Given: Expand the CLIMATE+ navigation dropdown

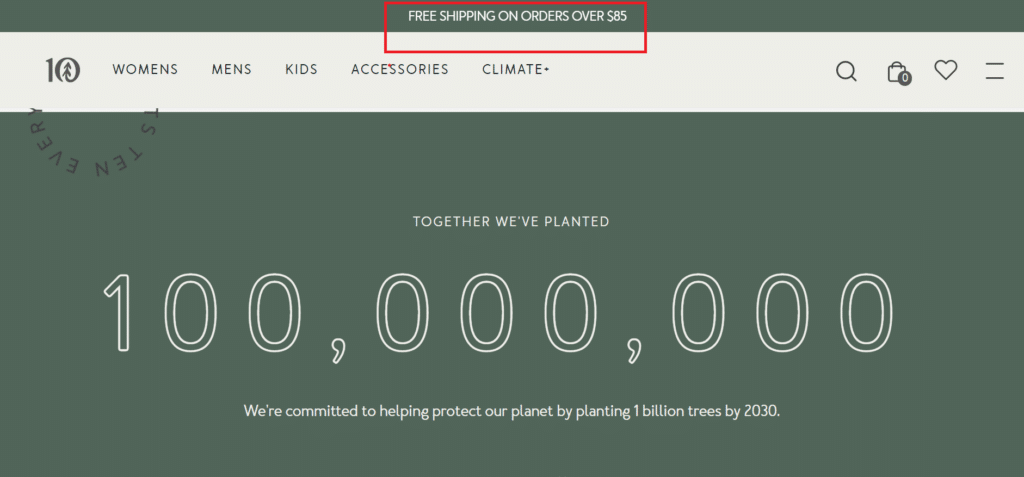Looking at the screenshot, I should pos(516,70).
